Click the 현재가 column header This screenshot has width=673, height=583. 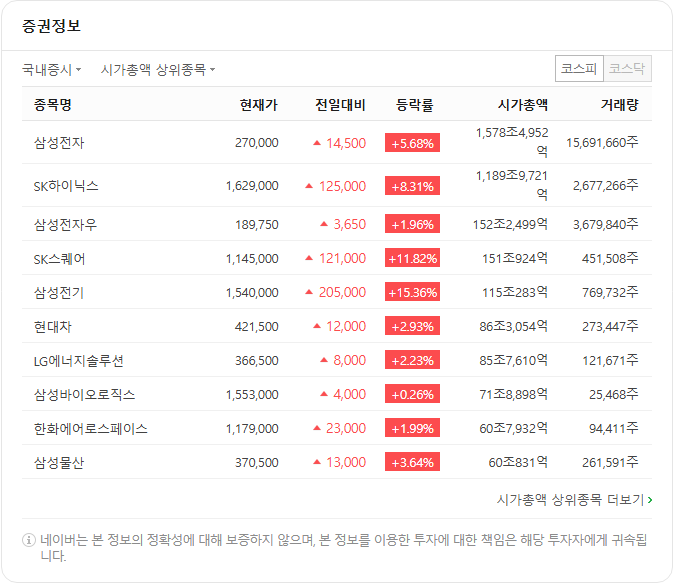click(259, 104)
